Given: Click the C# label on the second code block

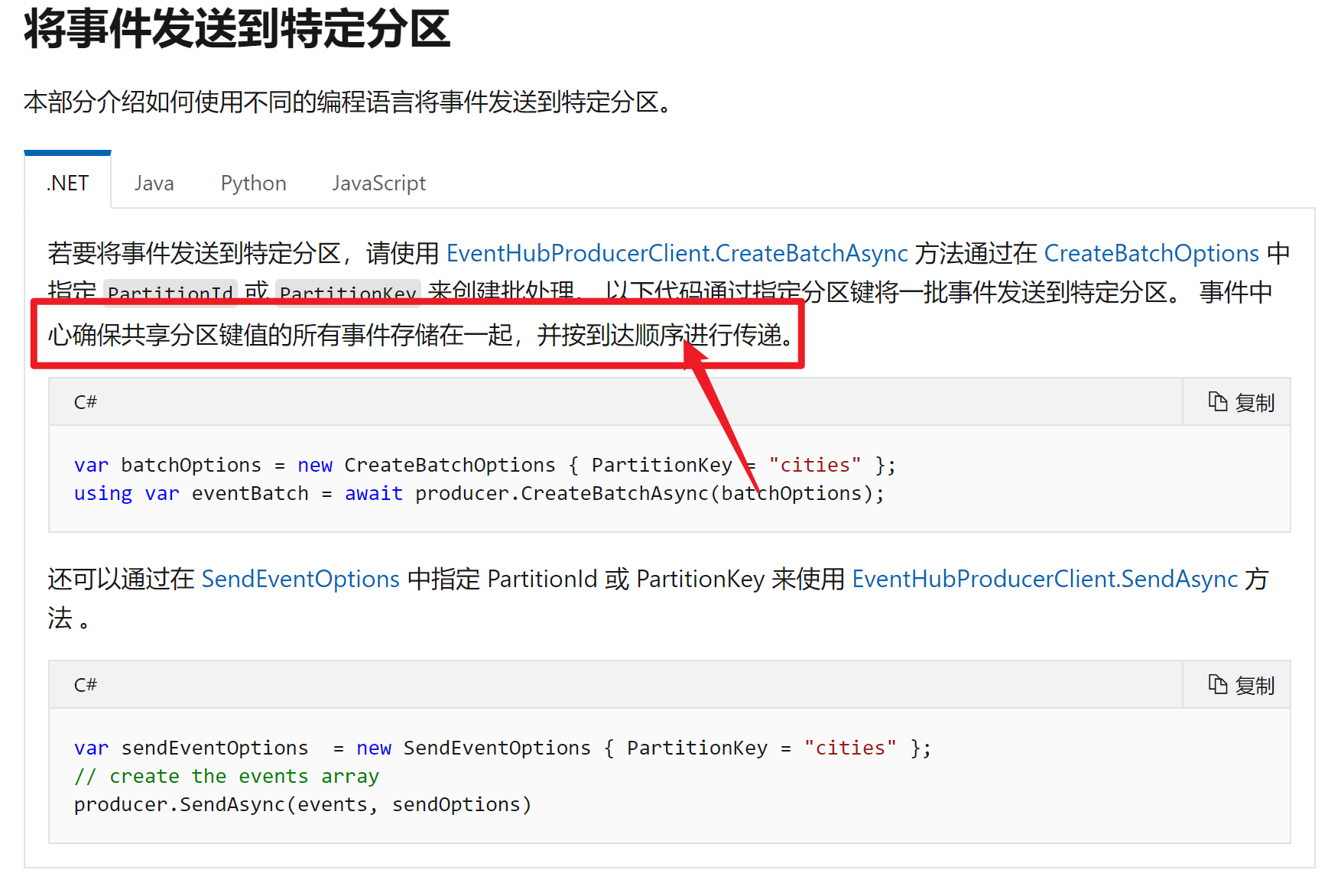Looking at the screenshot, I should point(86,685).
